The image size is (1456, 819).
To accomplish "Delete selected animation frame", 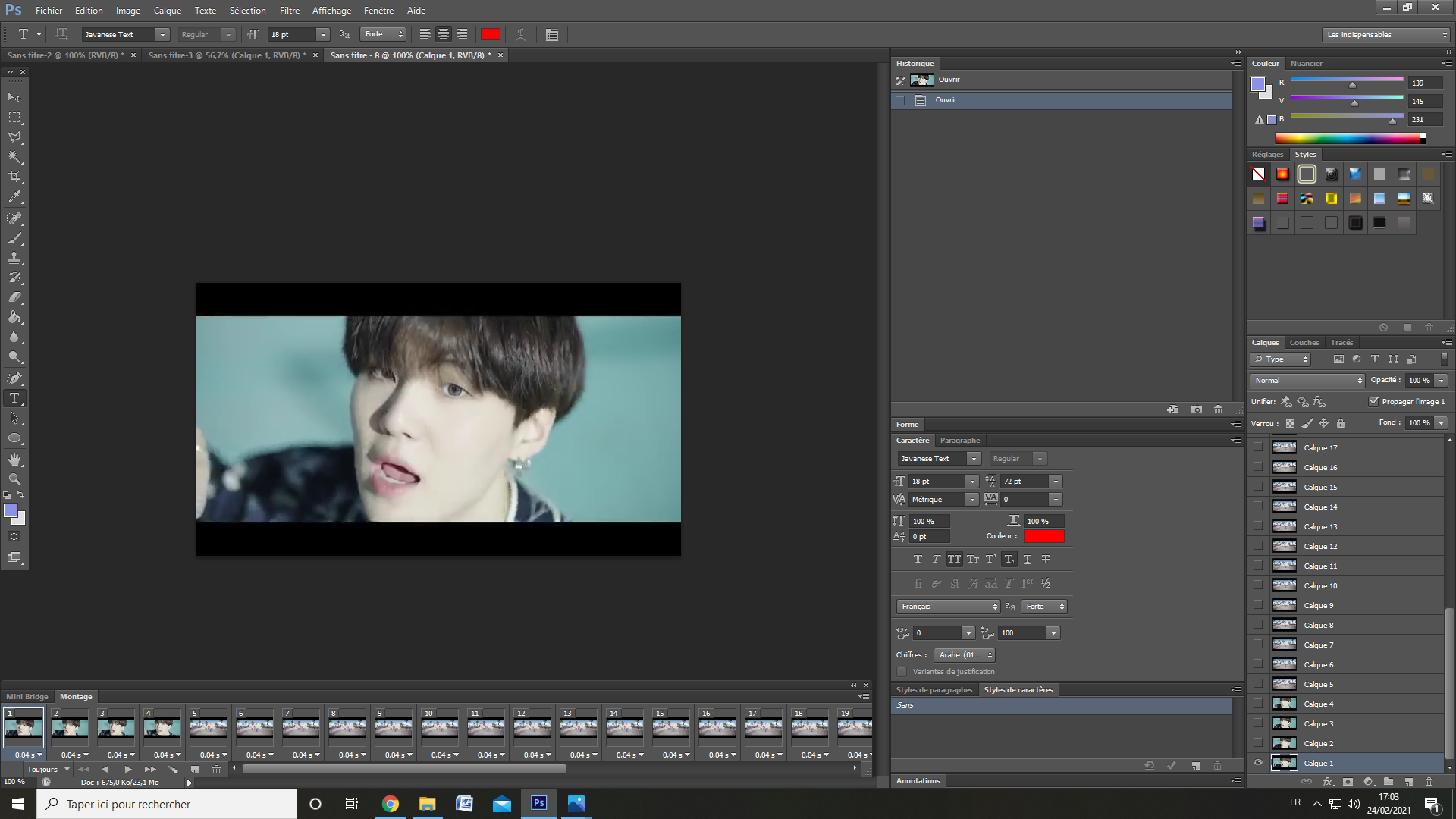I will pos(216,769).
